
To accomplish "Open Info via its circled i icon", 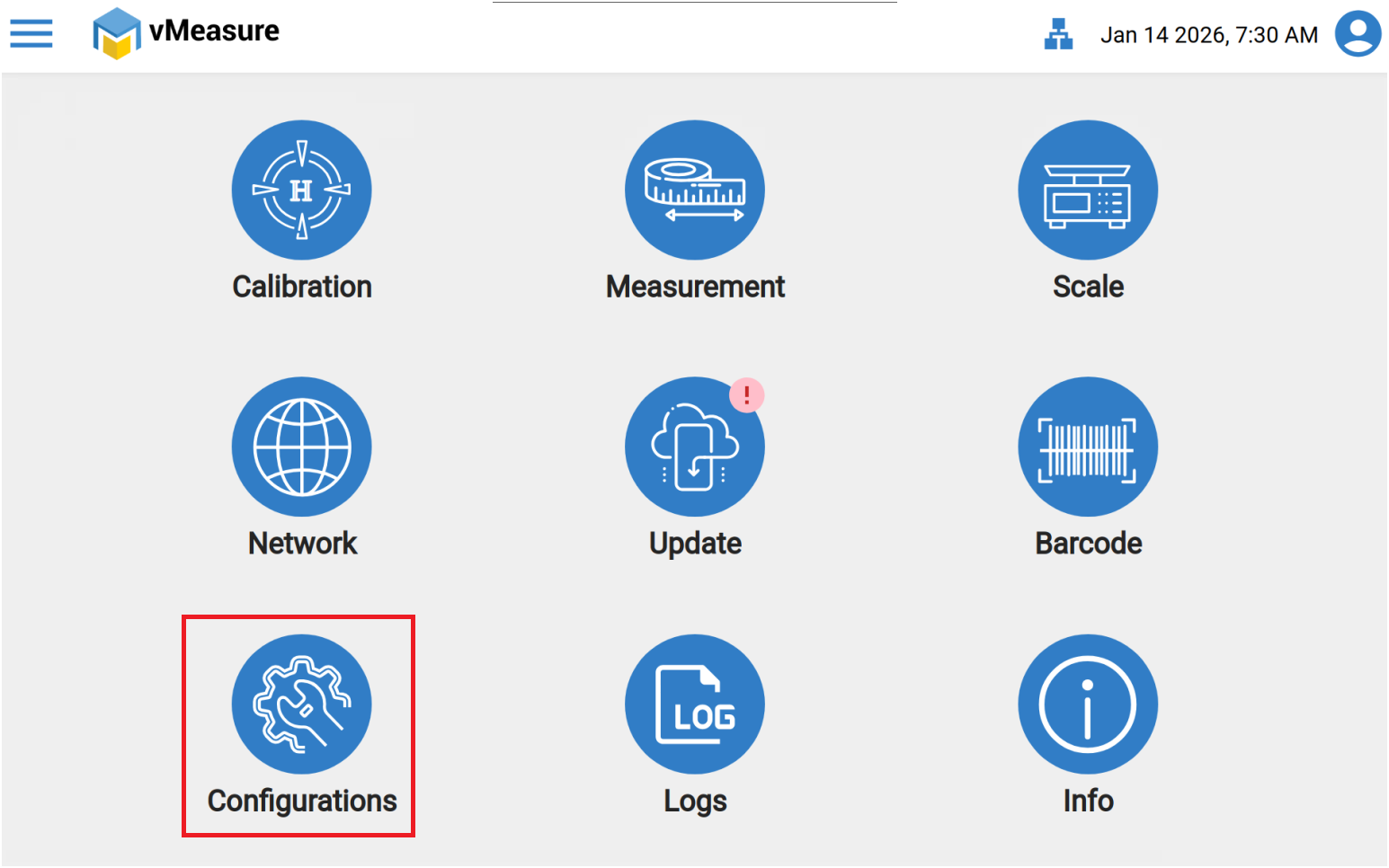I will point(1088,704).
